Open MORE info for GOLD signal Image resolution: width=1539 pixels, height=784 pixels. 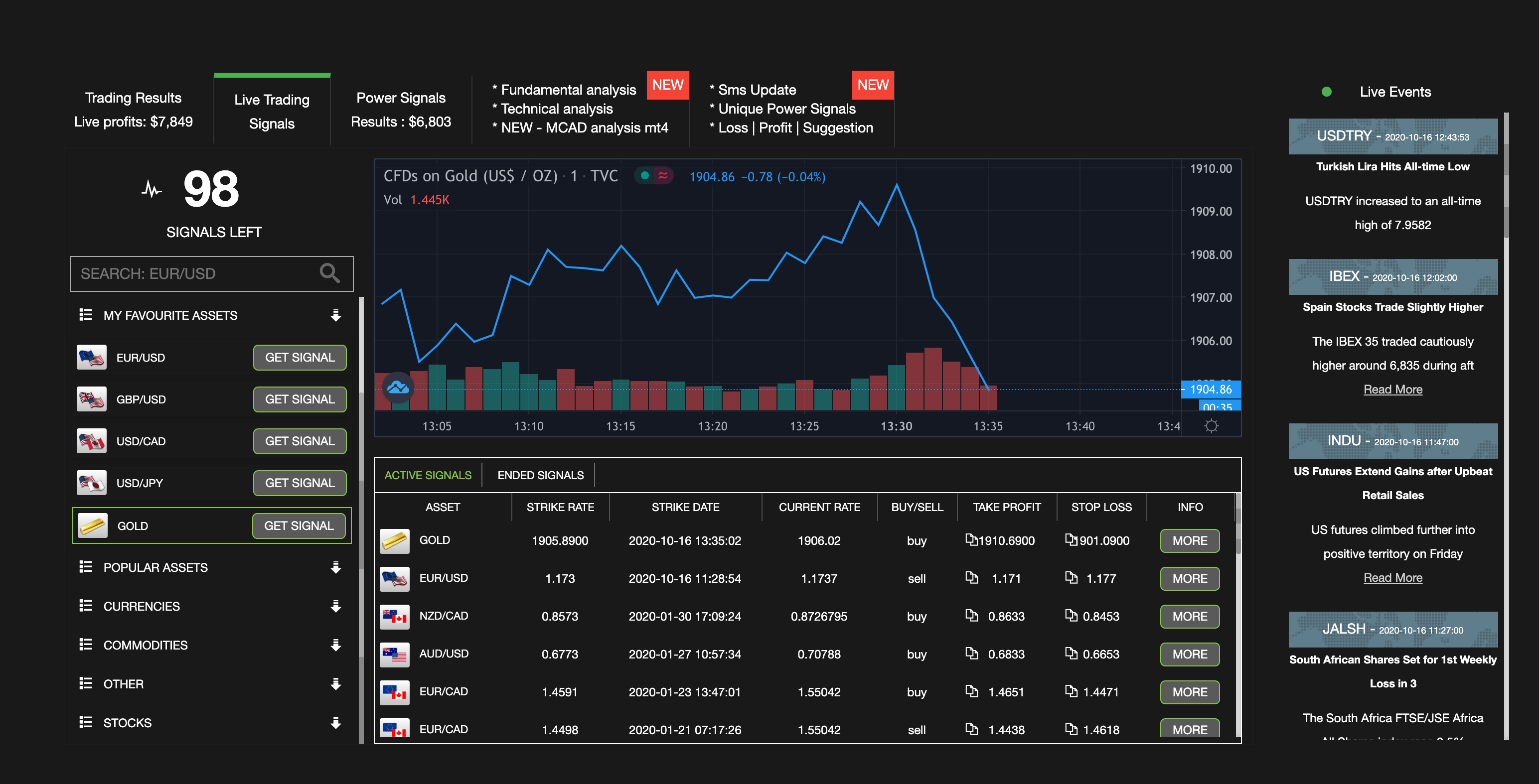point(1190,540)
